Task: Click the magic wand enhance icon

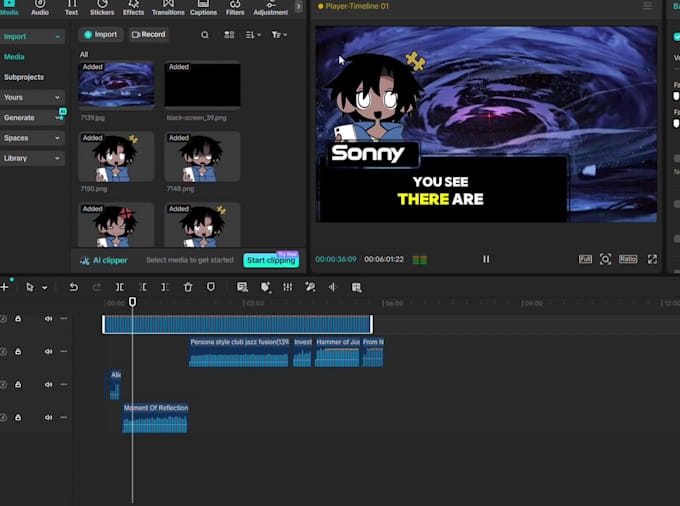Action: [310, 287]
